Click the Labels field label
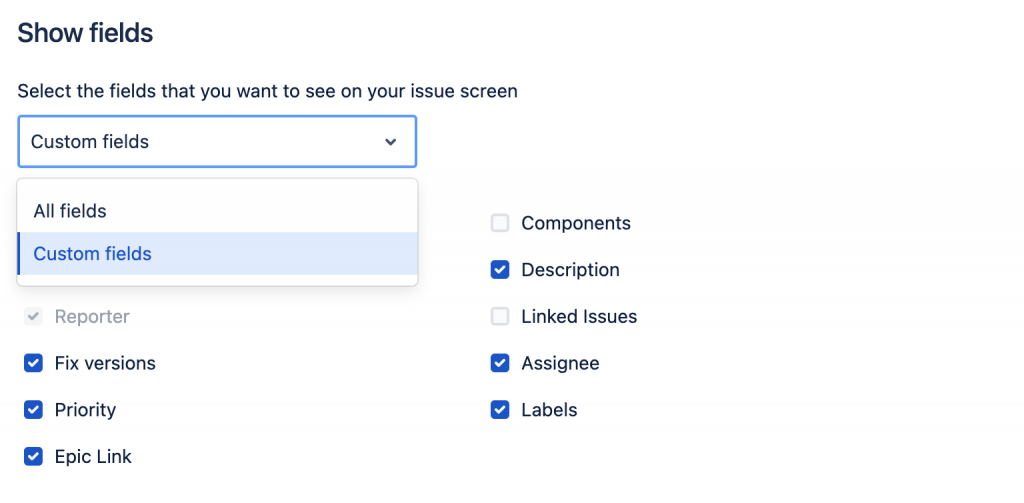Screen dimensions: 1024x503 pyautogui.click(x=549, y=410)
